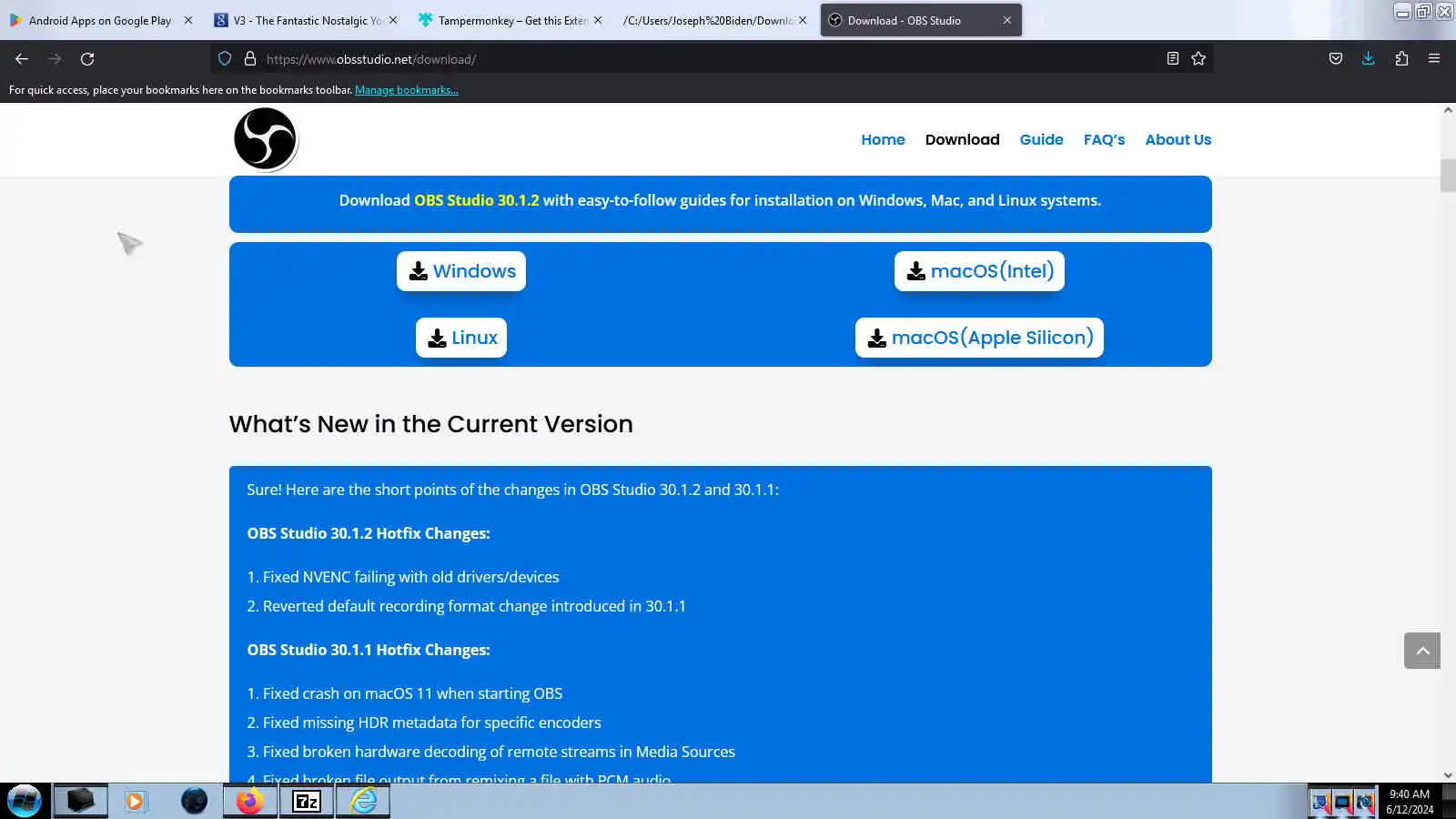Click the padlock site security icon
Image resolution: width=1456 pixels, height=819 pixels.
pos(250,59)
